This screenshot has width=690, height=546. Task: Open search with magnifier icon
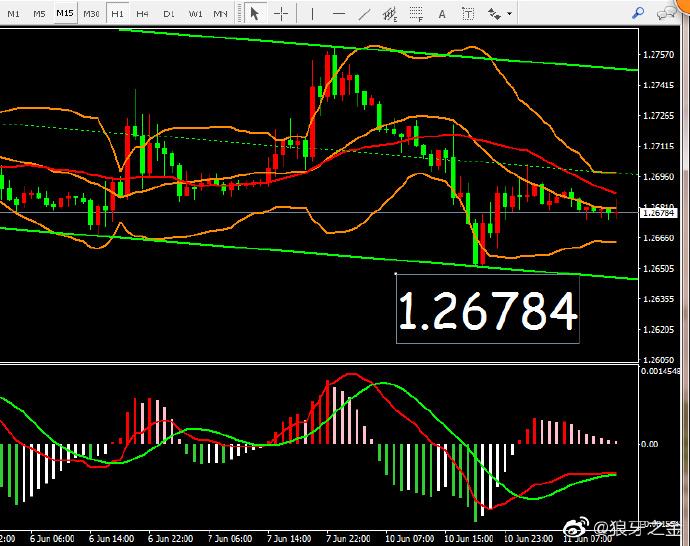point(638,13)
